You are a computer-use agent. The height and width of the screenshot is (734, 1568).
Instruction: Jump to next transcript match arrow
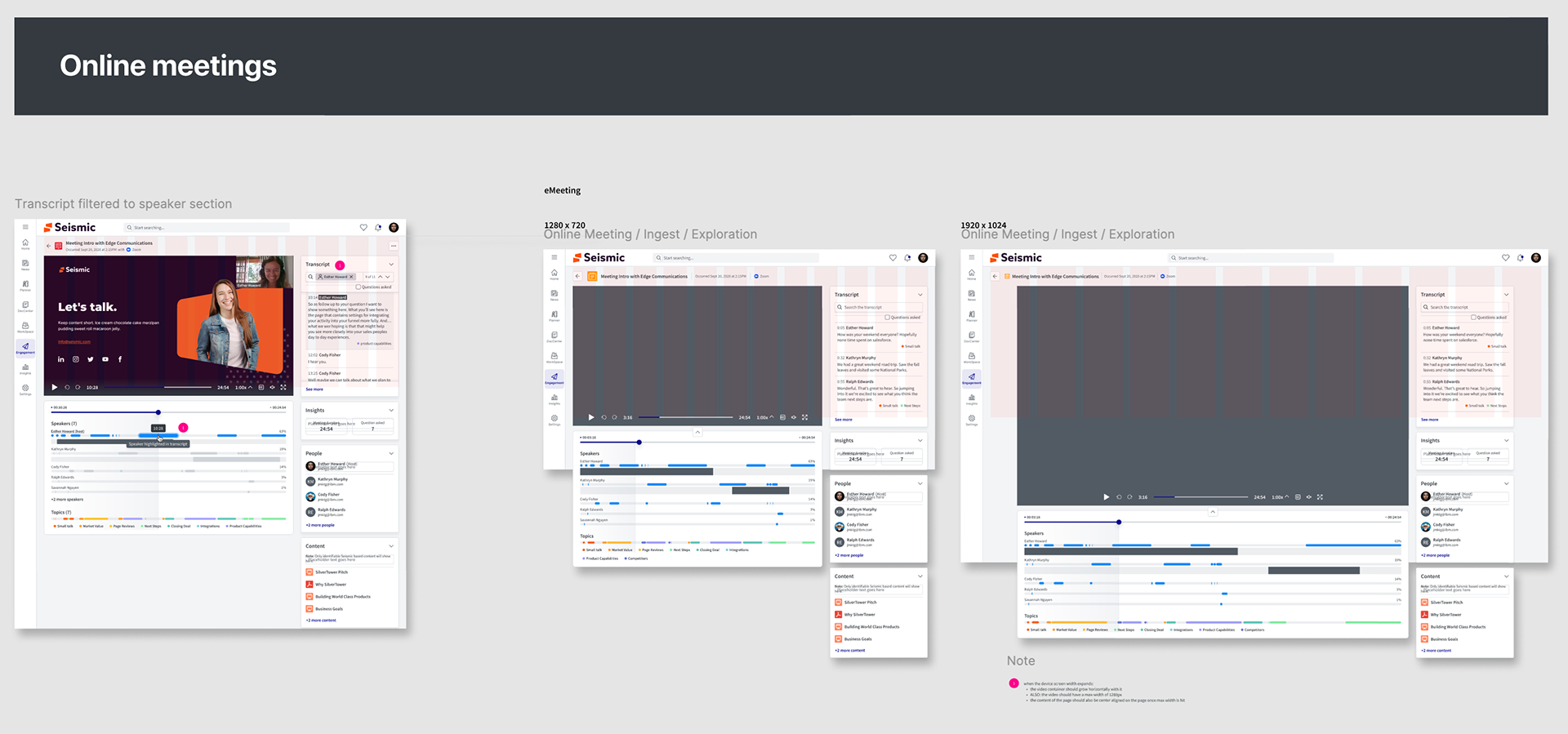coord(388,277)
